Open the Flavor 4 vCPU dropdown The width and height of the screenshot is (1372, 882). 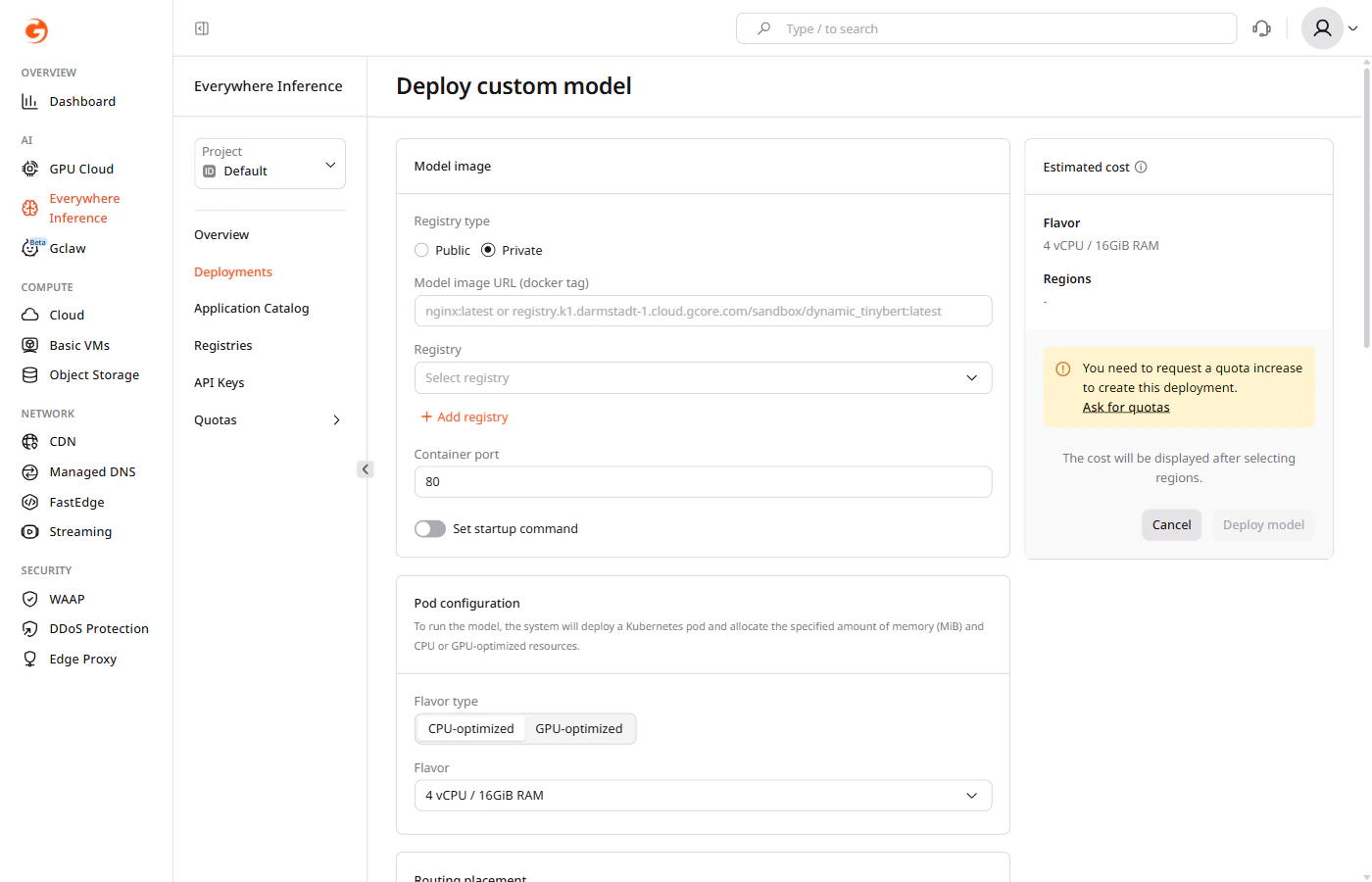[x=703, y=795]
